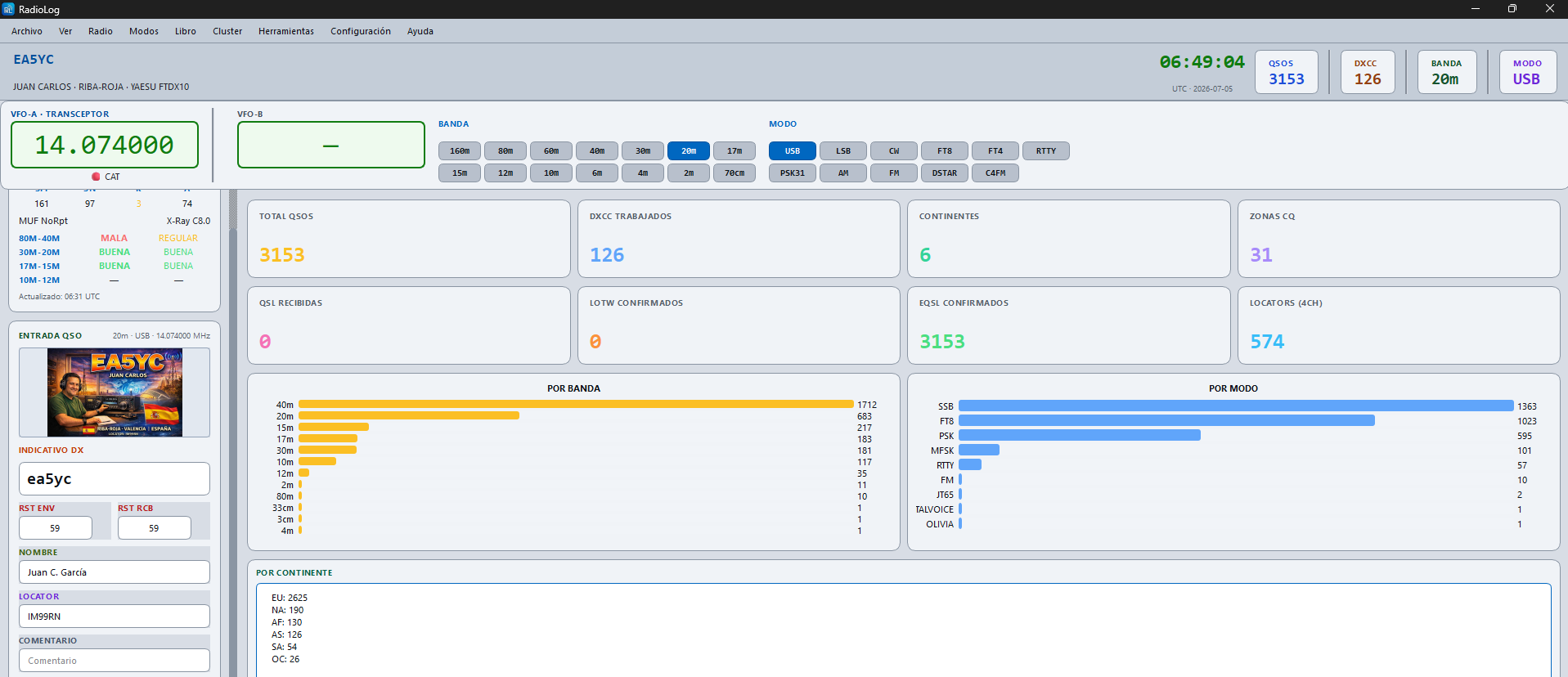Image resolution: width=1568 pixels, height=677 pixels.
Task: Open the Herramientas menu
Action: (286, 31)
